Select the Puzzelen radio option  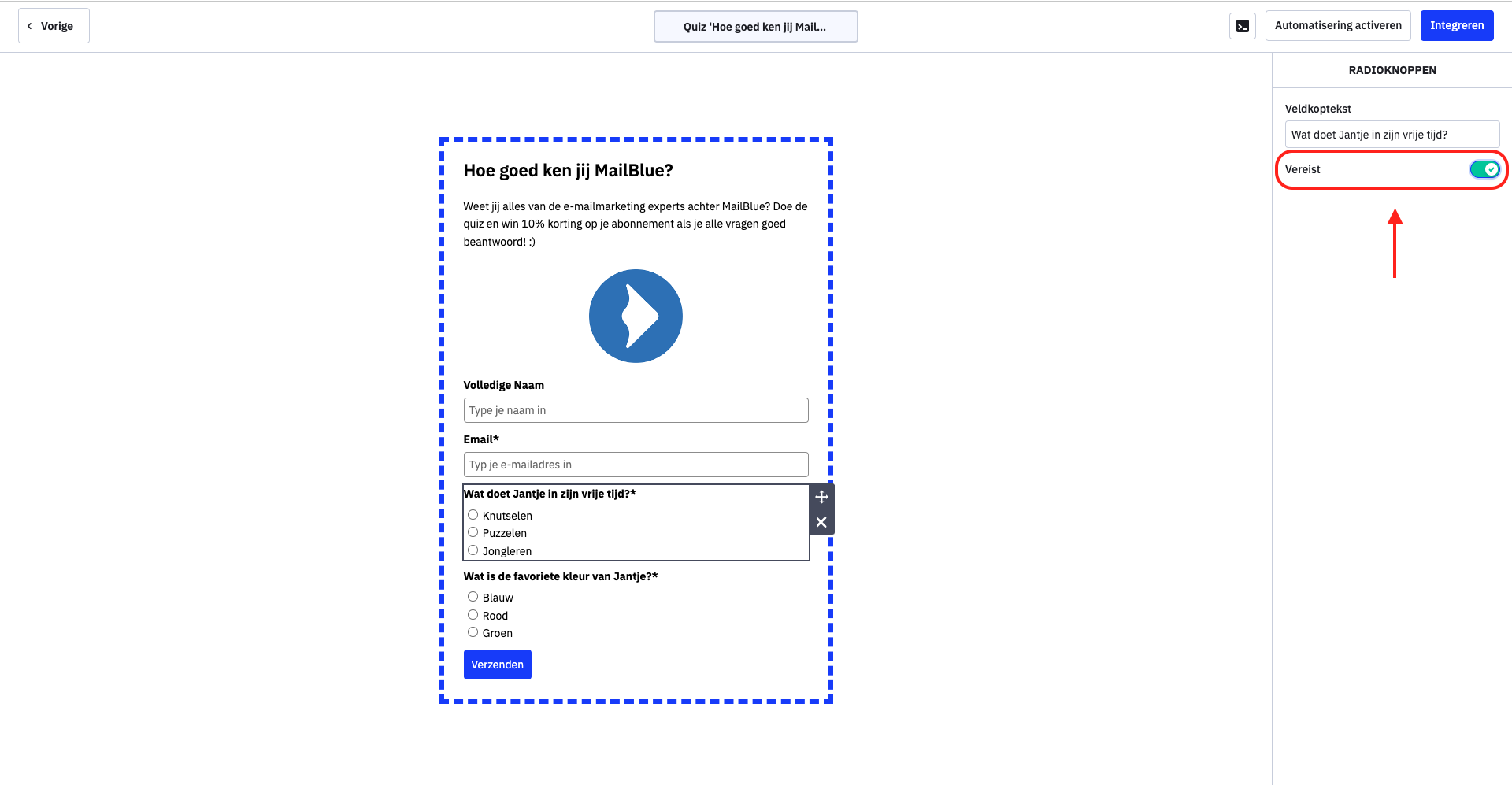(473, 532)
